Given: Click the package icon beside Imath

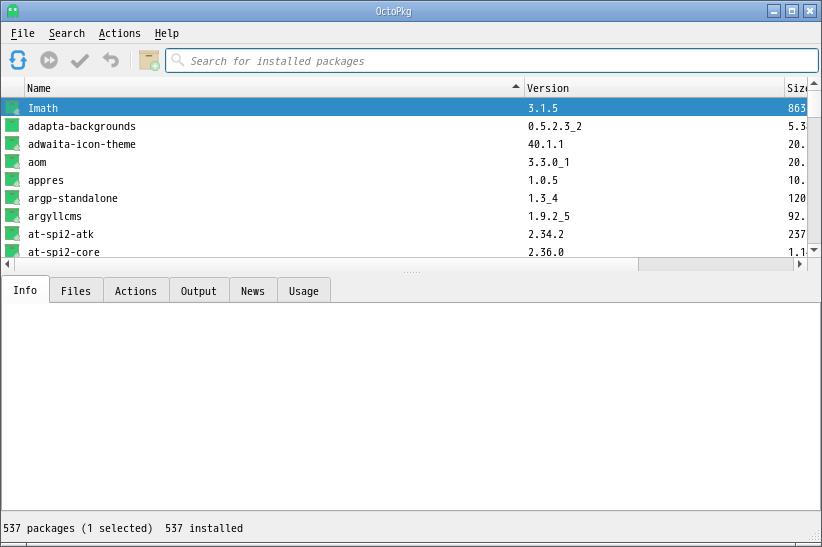Looking at the screenshot, I should point(12,108).
